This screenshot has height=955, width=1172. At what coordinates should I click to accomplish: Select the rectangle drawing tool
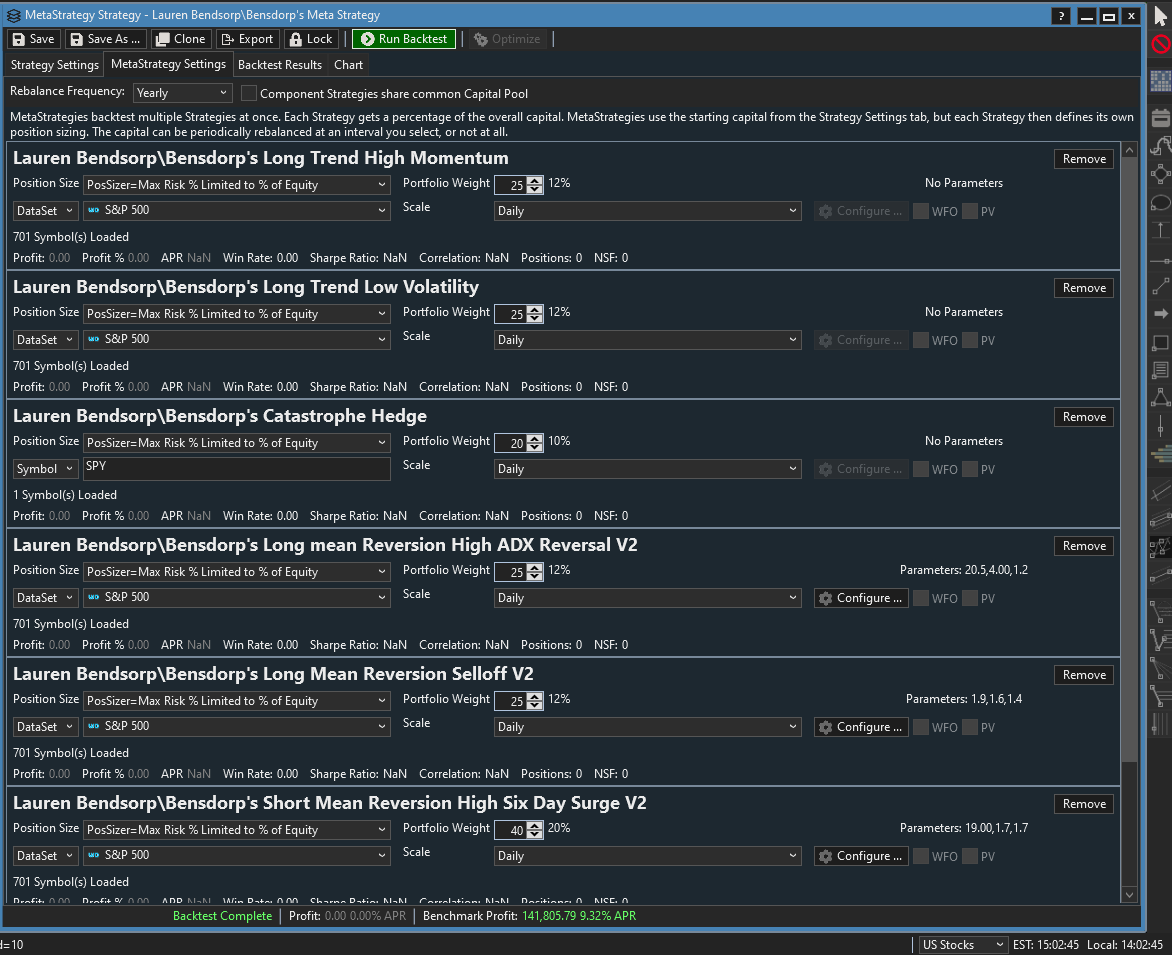click(x=1160, y=342)
